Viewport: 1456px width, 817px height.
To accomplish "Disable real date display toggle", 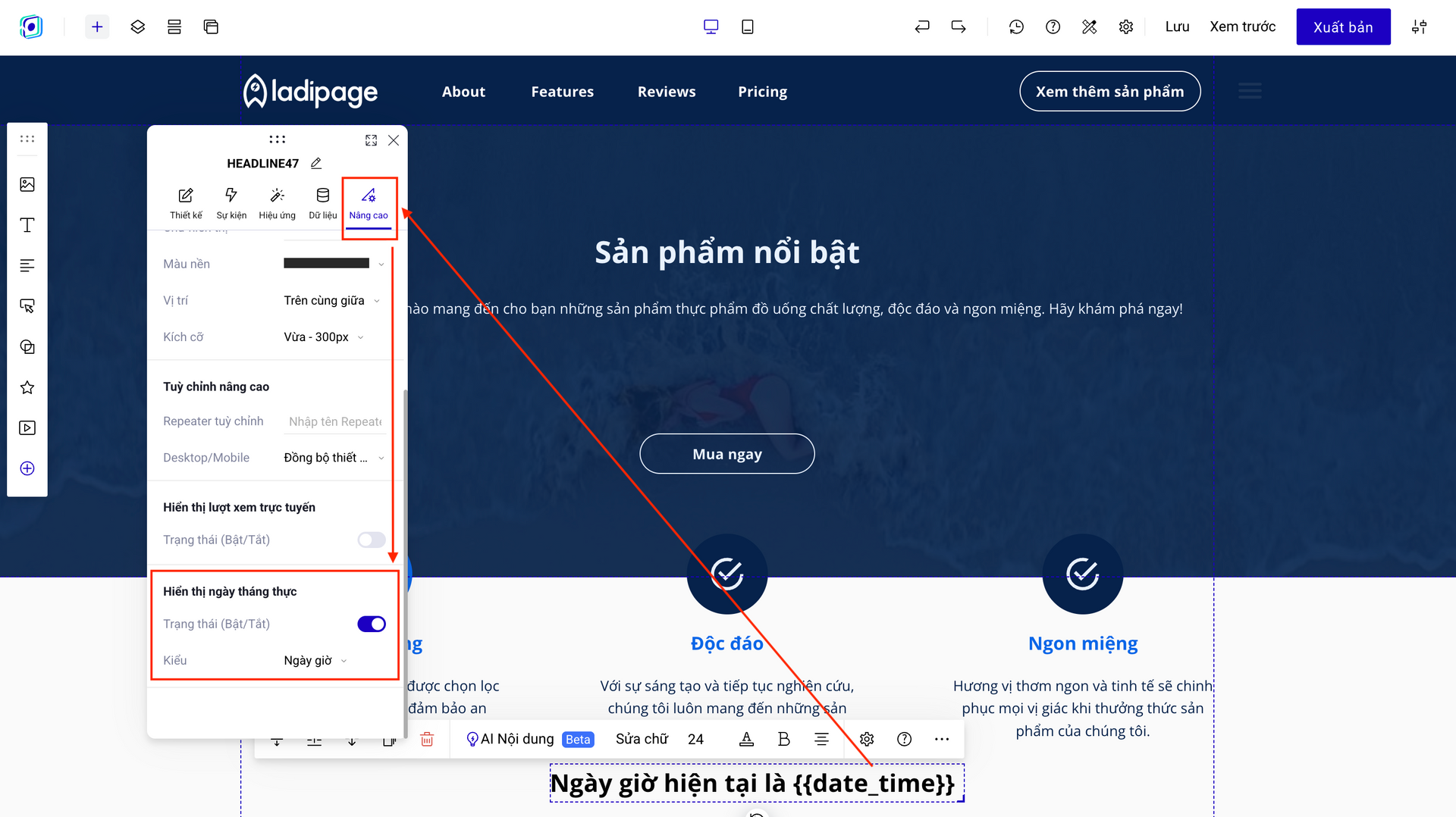I will 372,624.
